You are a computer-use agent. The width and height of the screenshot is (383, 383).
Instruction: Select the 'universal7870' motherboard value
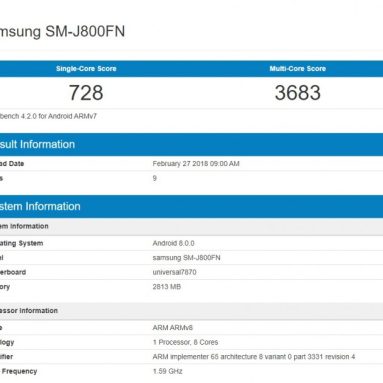(x=174, y=272)
